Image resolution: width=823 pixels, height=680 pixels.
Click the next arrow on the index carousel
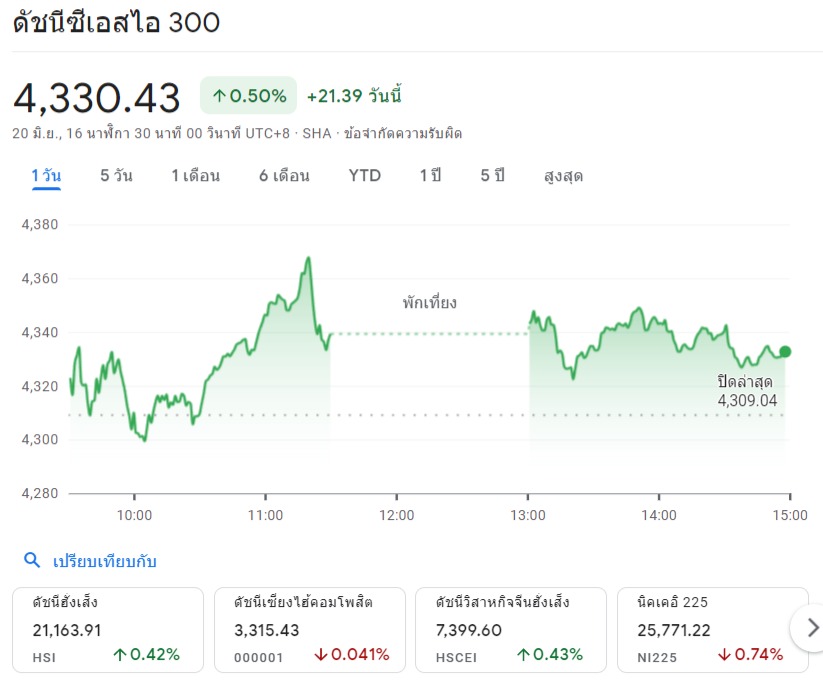pos(811,628)
